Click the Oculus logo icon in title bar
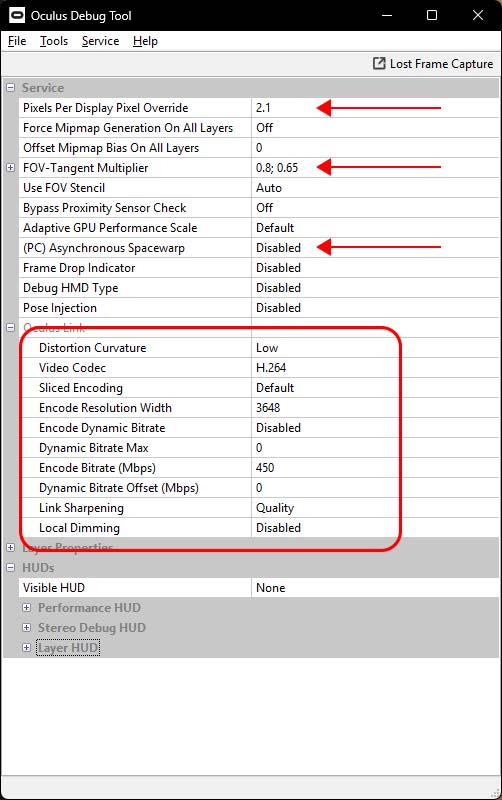Screen dimensions: 502x800 click(17, 15)
